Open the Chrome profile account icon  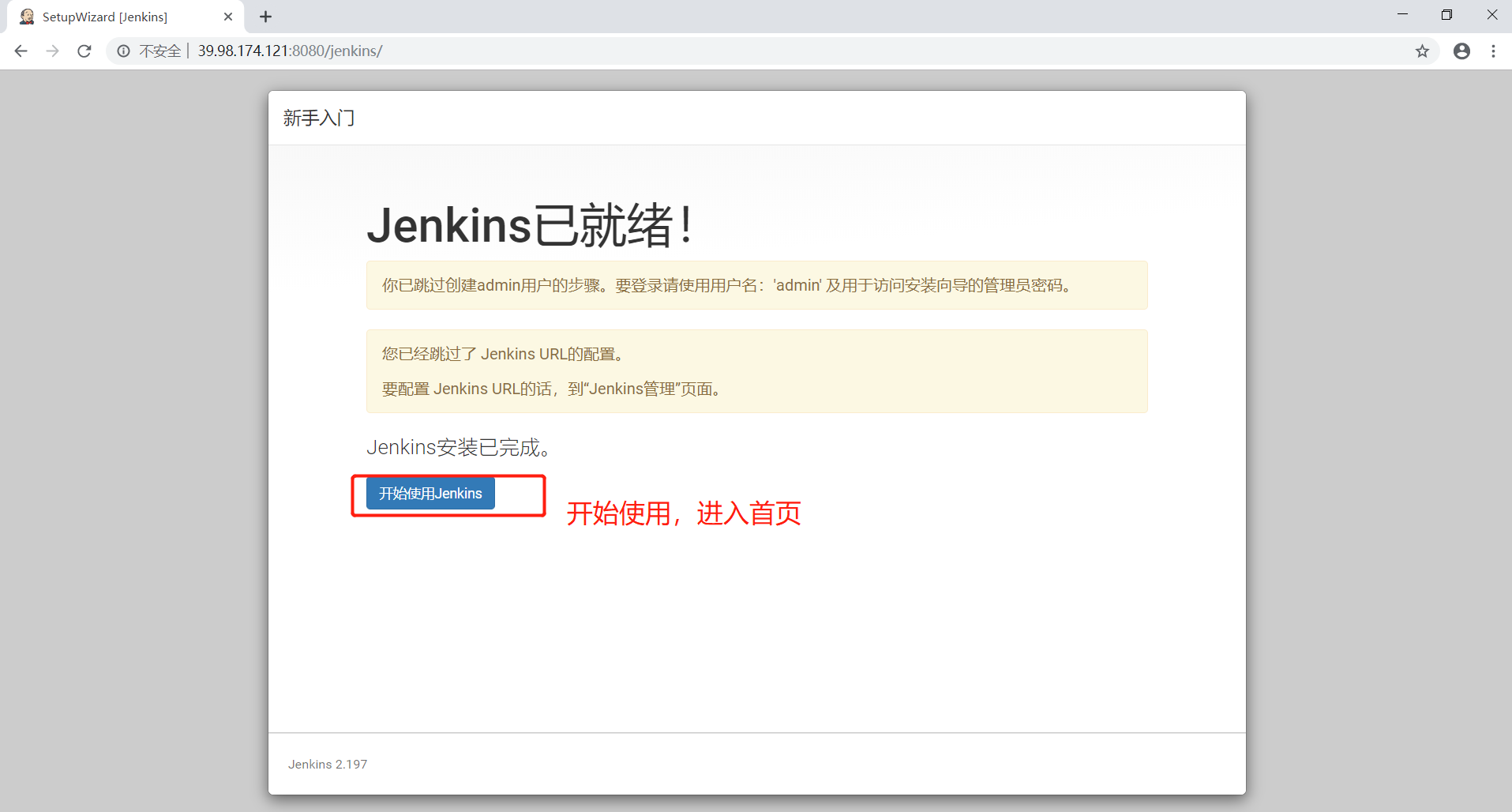(1462, 51)
